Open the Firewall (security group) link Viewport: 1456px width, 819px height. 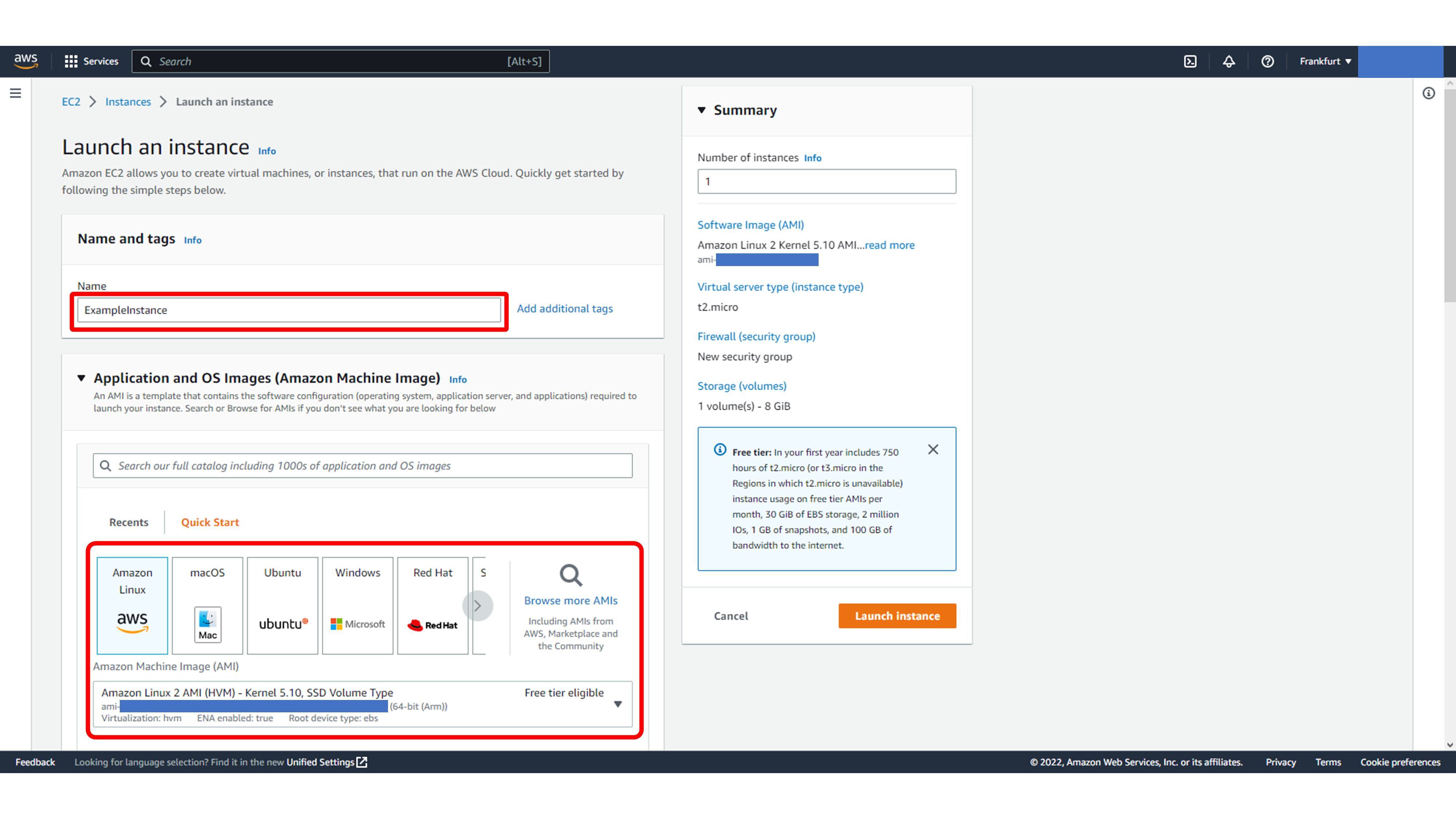pos(756,336)
